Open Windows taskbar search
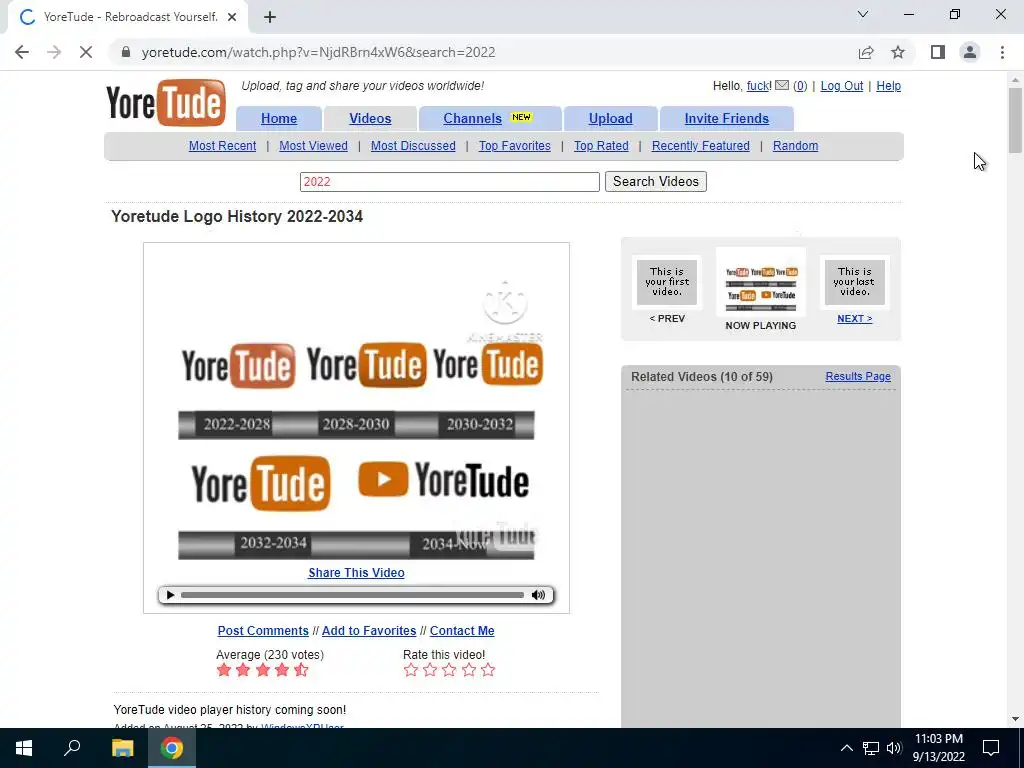Screen dimensions: 1024x768 pyautogui.click(x=72, y=748)
